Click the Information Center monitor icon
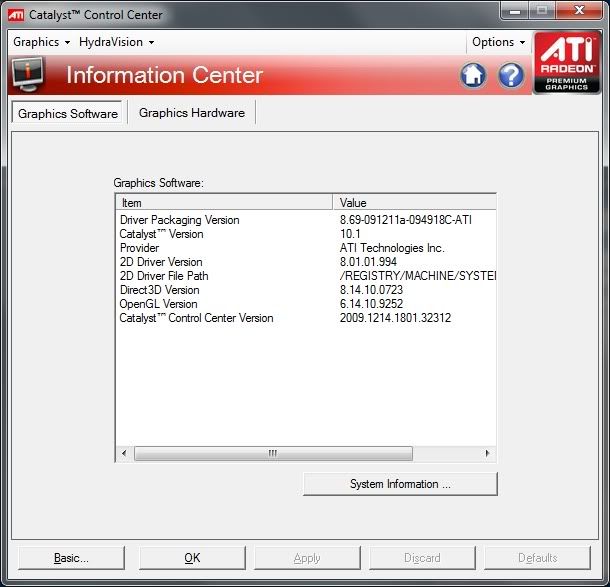The width and height of the screenshot is (610, 587). click(x=27, y=74)
